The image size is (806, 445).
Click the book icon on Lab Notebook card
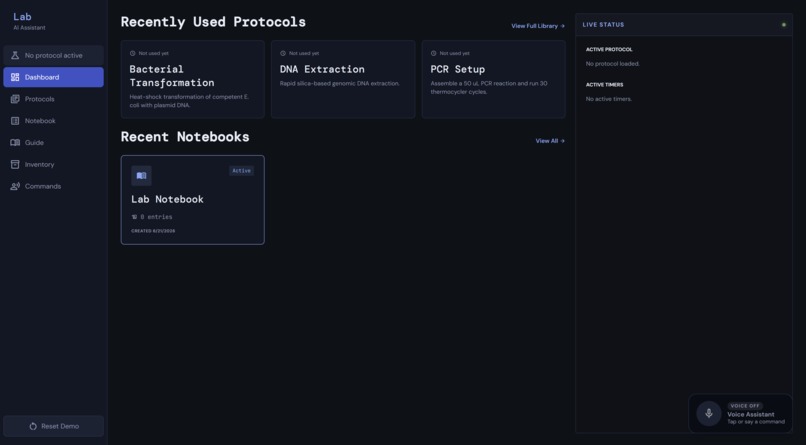pos(141,176)
